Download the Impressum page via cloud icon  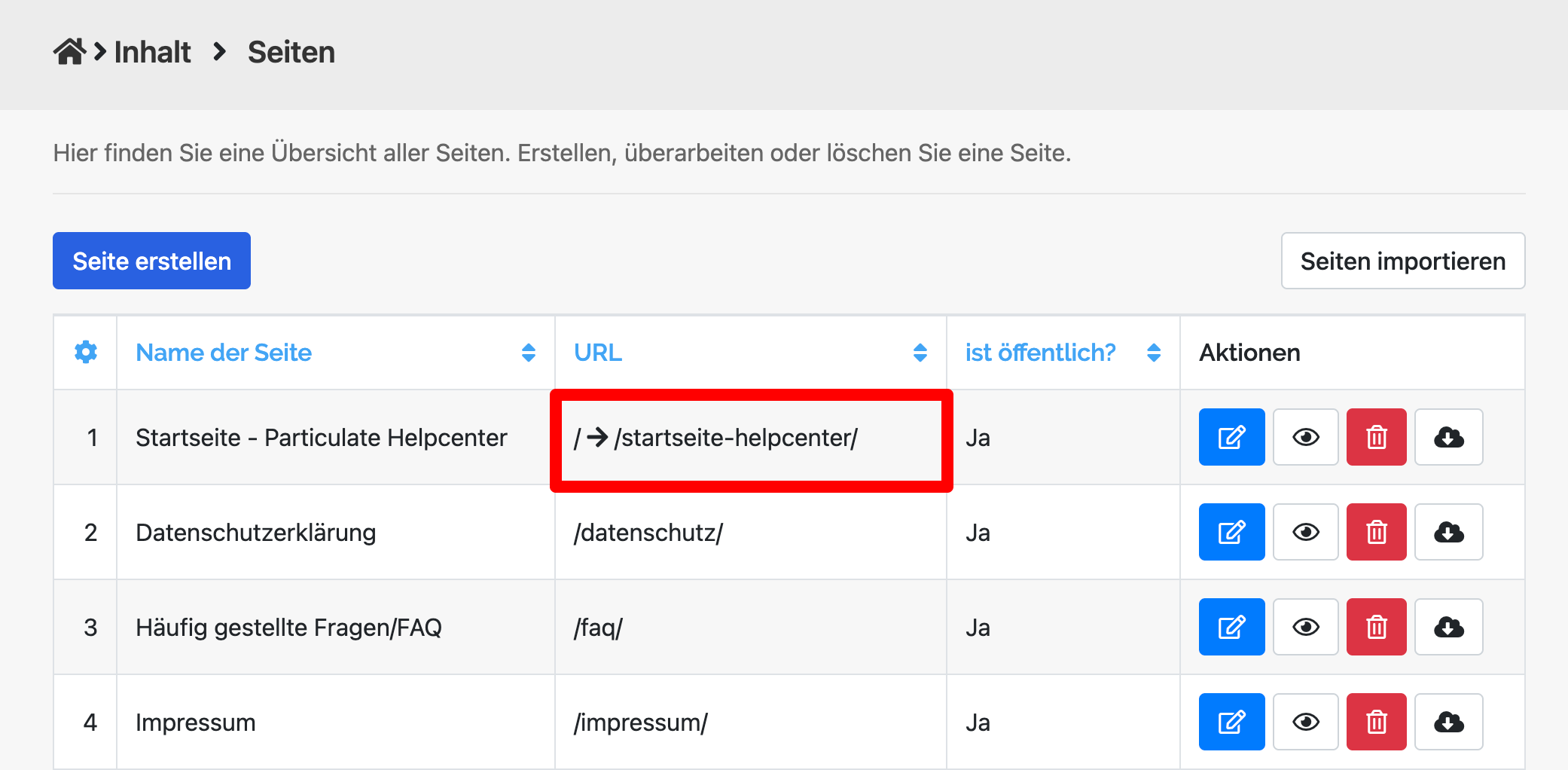click(x=1448, y=722)
